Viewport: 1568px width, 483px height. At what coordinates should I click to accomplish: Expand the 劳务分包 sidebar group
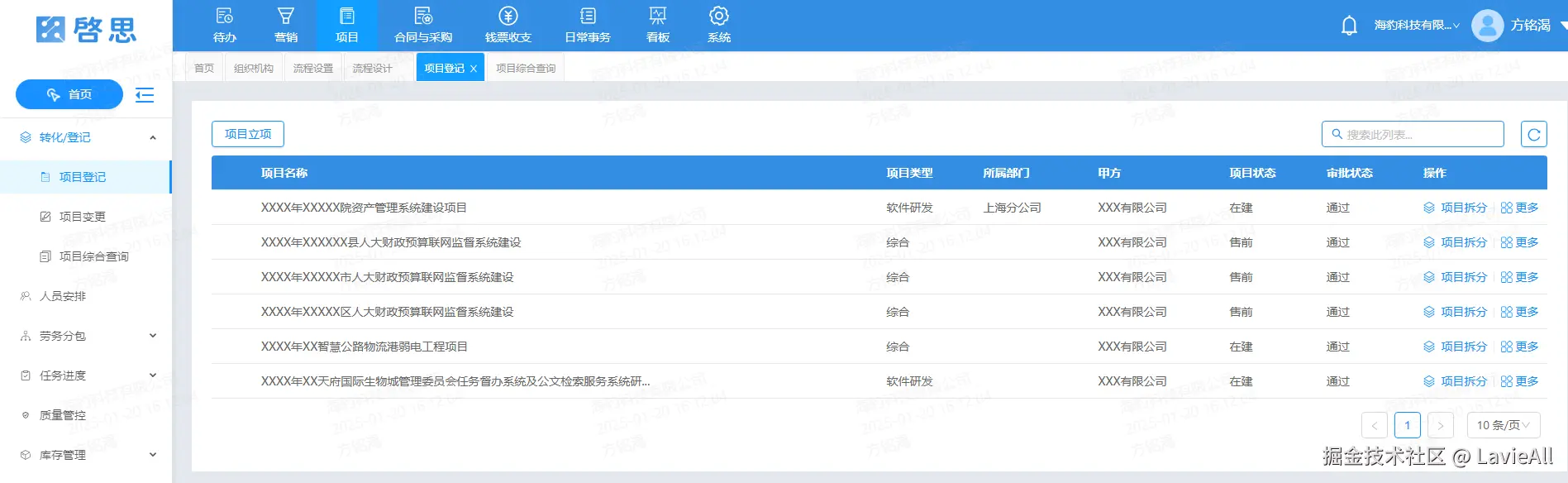(86, 336)
